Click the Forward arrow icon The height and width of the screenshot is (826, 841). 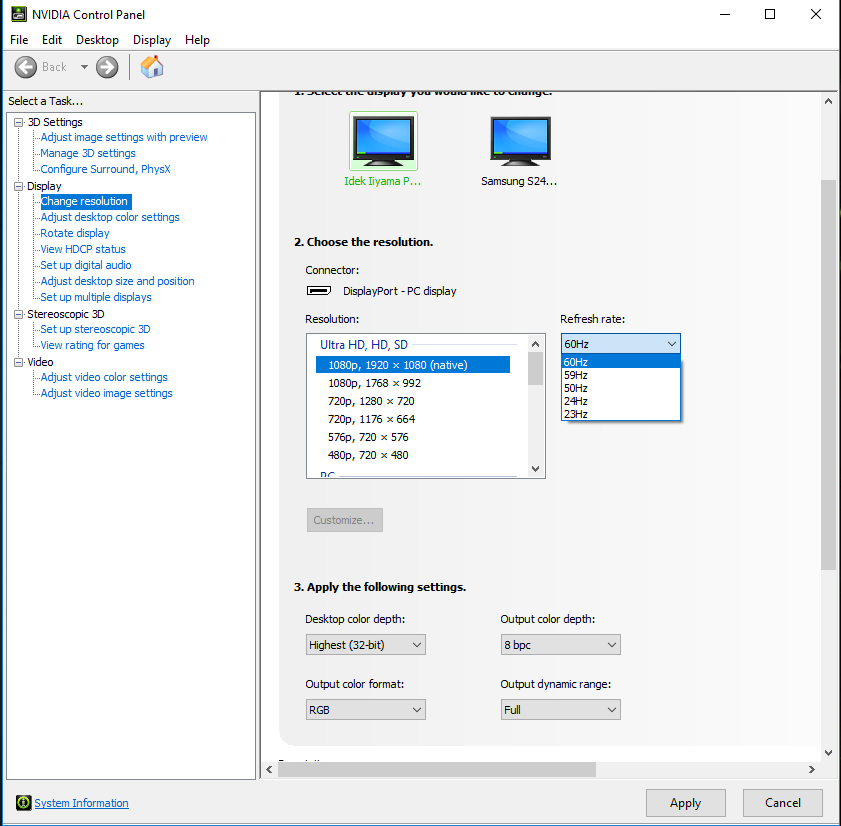[107, 67]
